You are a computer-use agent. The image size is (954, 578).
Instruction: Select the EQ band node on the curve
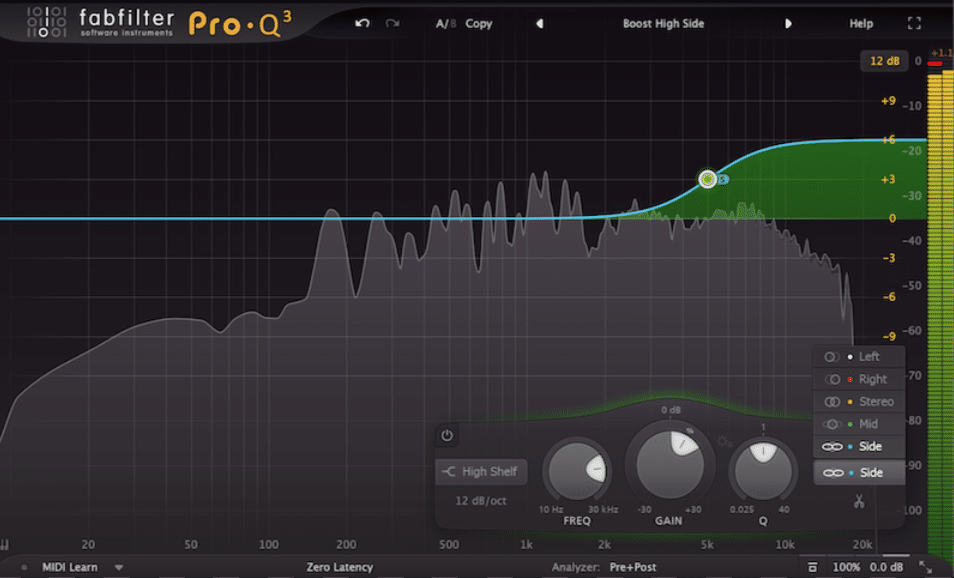point(707,179)
